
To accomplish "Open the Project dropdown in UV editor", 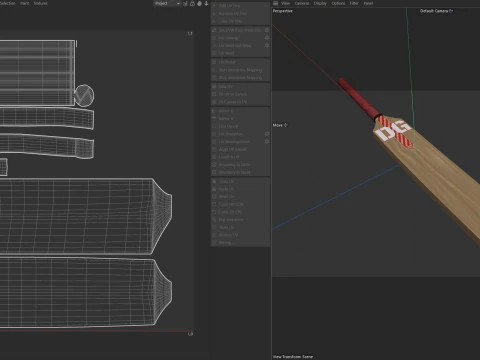I will tap(167, 3).
